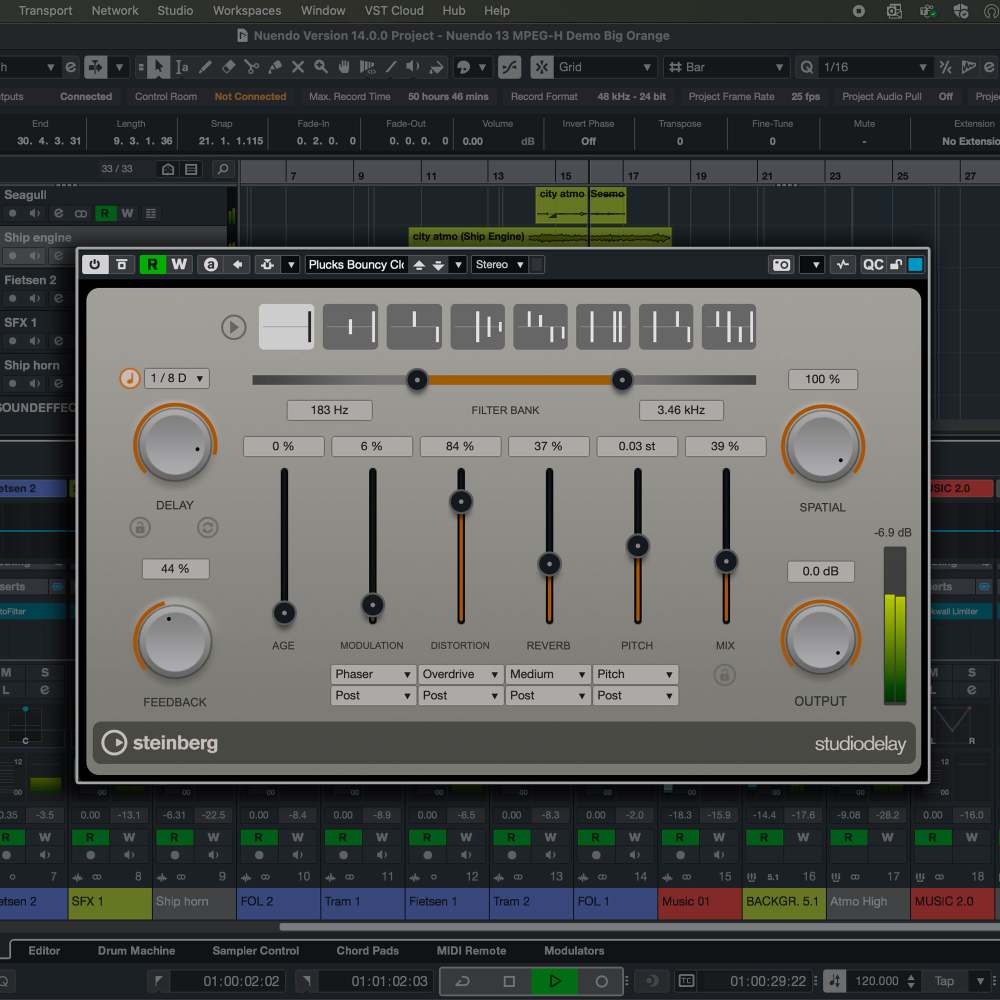The image size is (1000, 1000).
Task: Click the delay pattern preview play icon
Action: pyautogui.click(x=234, y=327)
